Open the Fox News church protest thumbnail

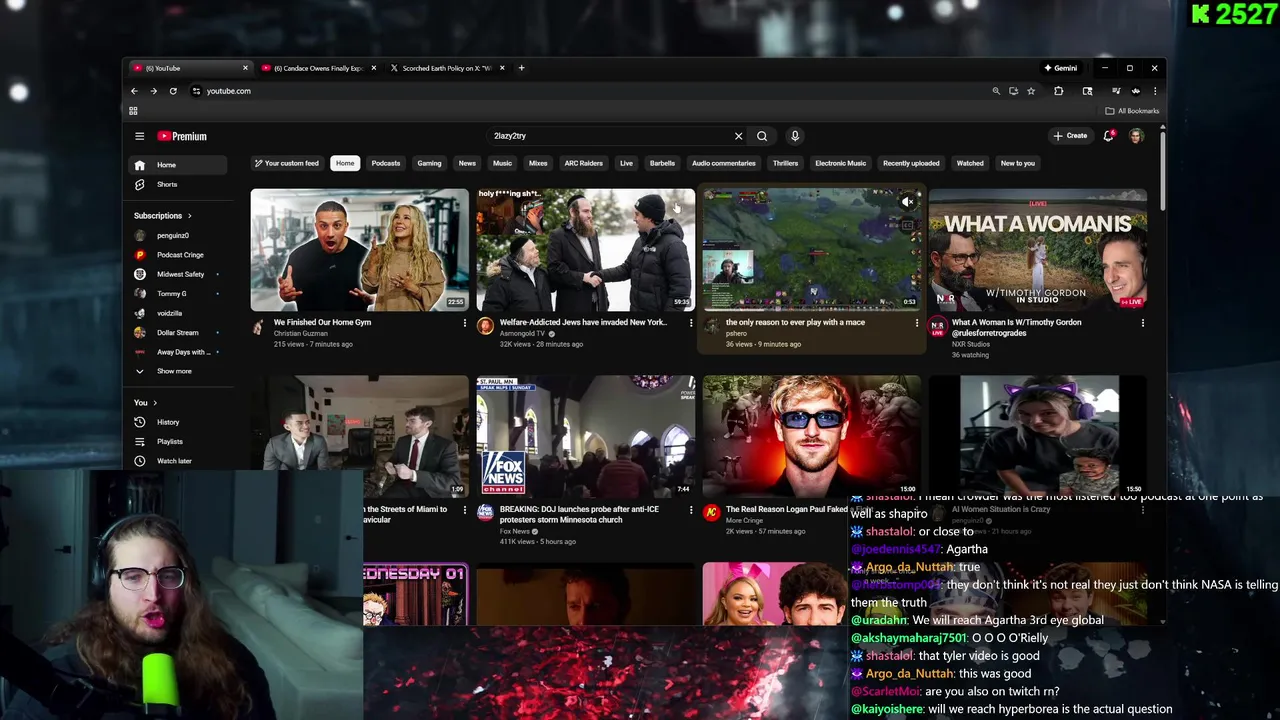tap(585, 436)
